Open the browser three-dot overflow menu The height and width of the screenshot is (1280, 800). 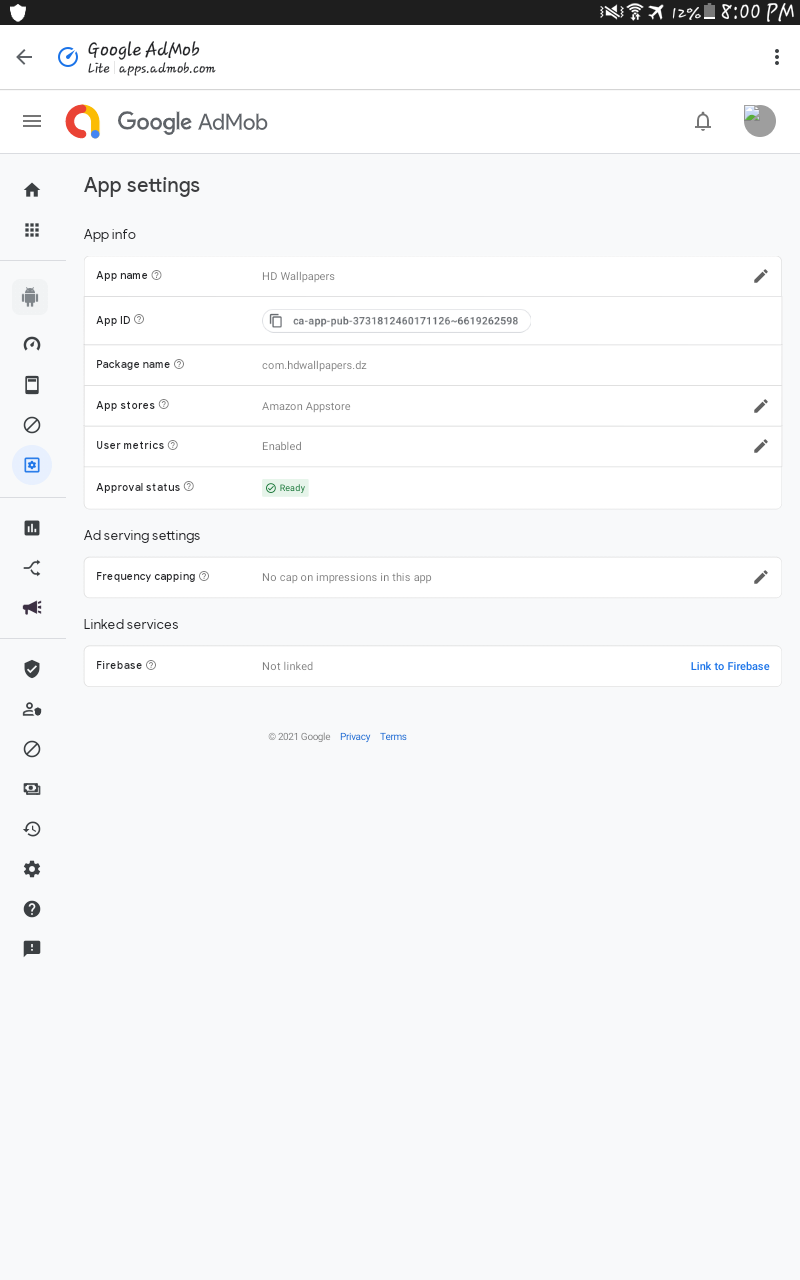(776, 57)
